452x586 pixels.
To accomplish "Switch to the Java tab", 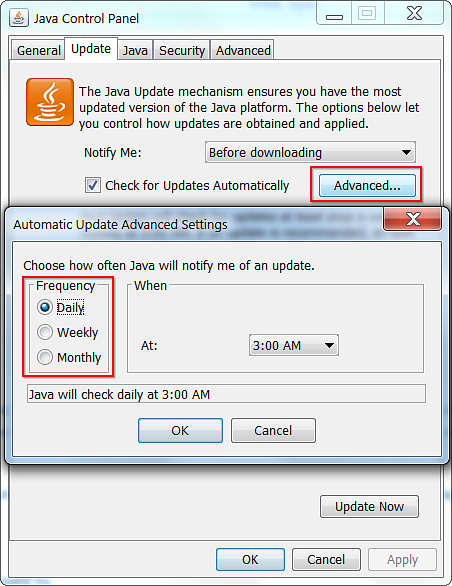I will [x=135, y=50].
